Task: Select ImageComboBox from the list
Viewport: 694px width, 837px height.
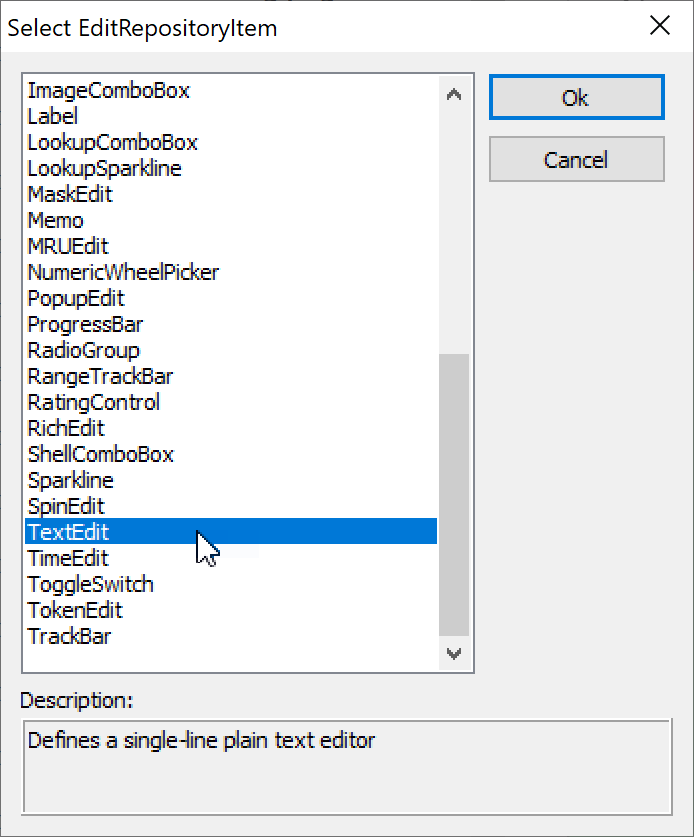Action: [x=108, y=90]
